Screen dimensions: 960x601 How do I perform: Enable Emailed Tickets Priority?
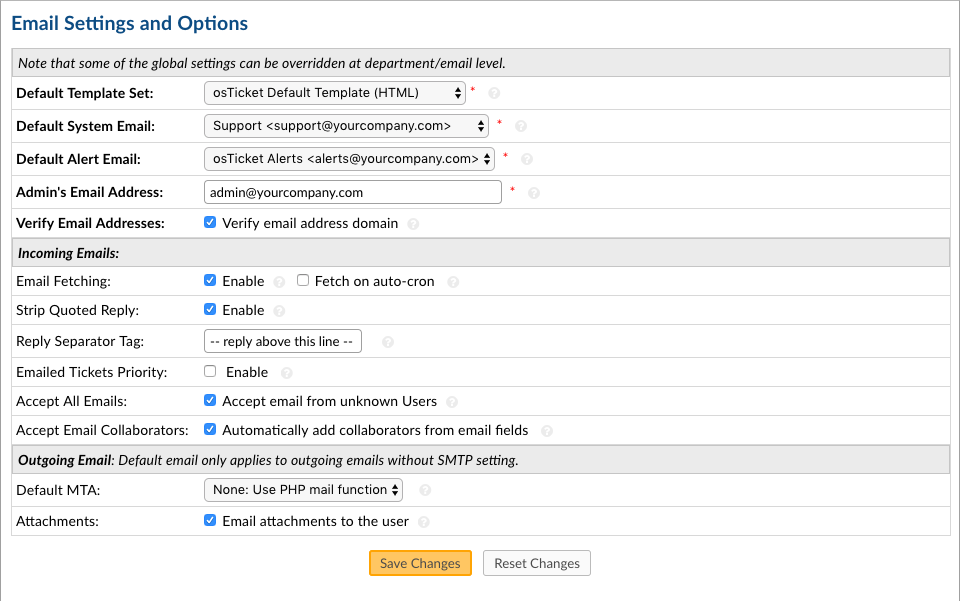210,371
